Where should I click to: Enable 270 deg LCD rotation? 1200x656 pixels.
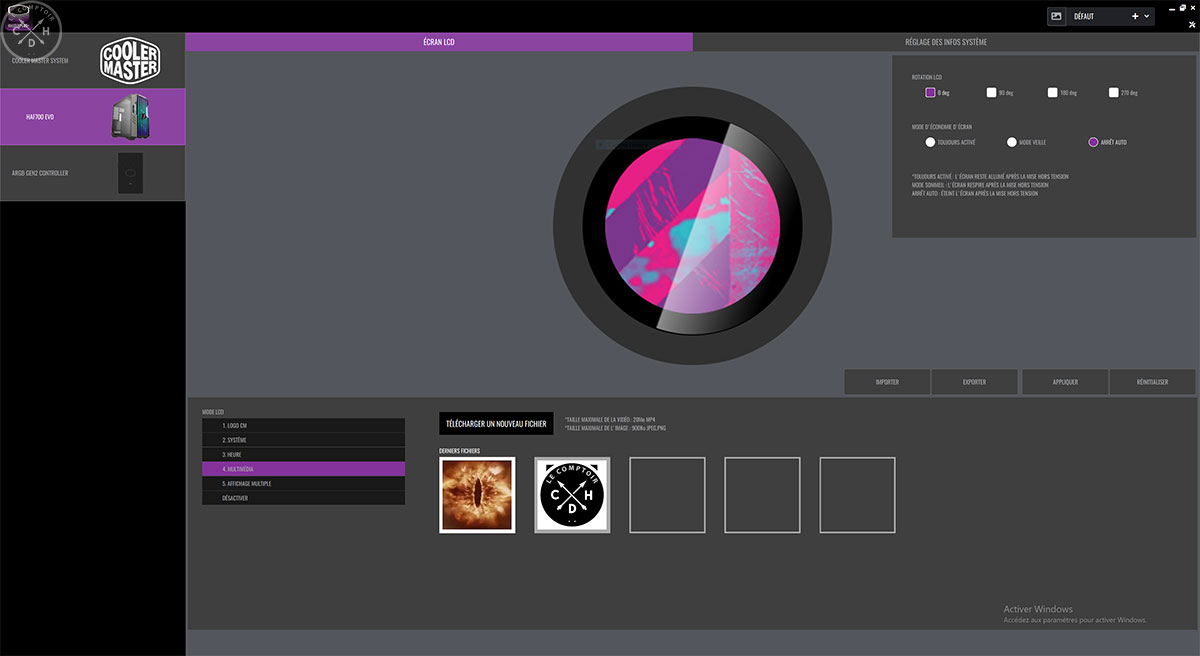point(1114,92)
